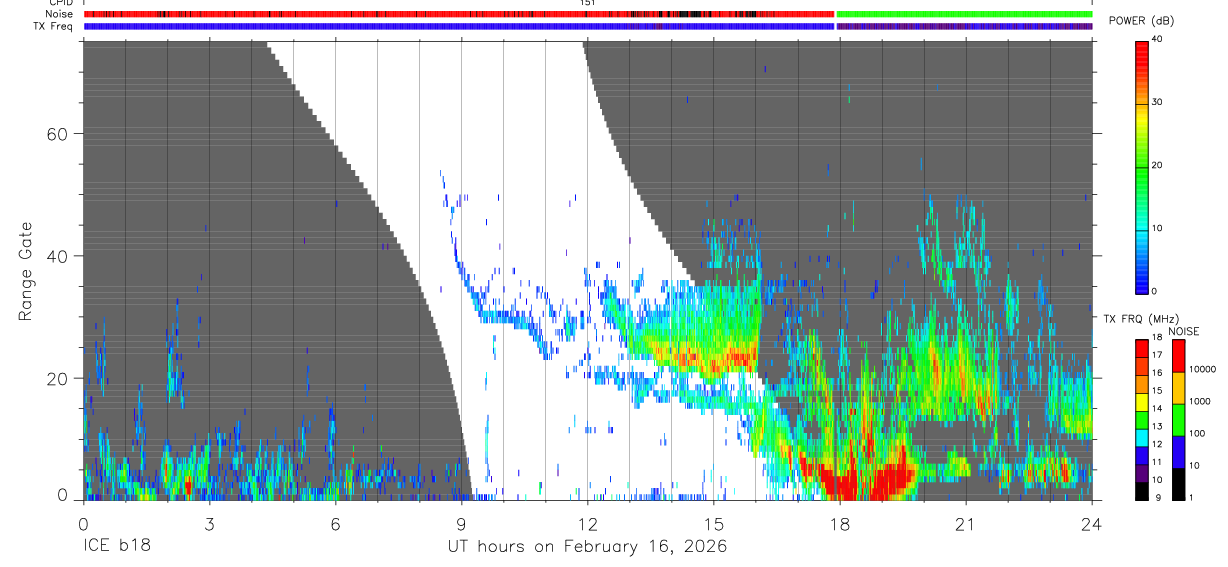Click the 10 label on the NOISE legend
Screen dimensions: 1228x567
coord(1194,465)
